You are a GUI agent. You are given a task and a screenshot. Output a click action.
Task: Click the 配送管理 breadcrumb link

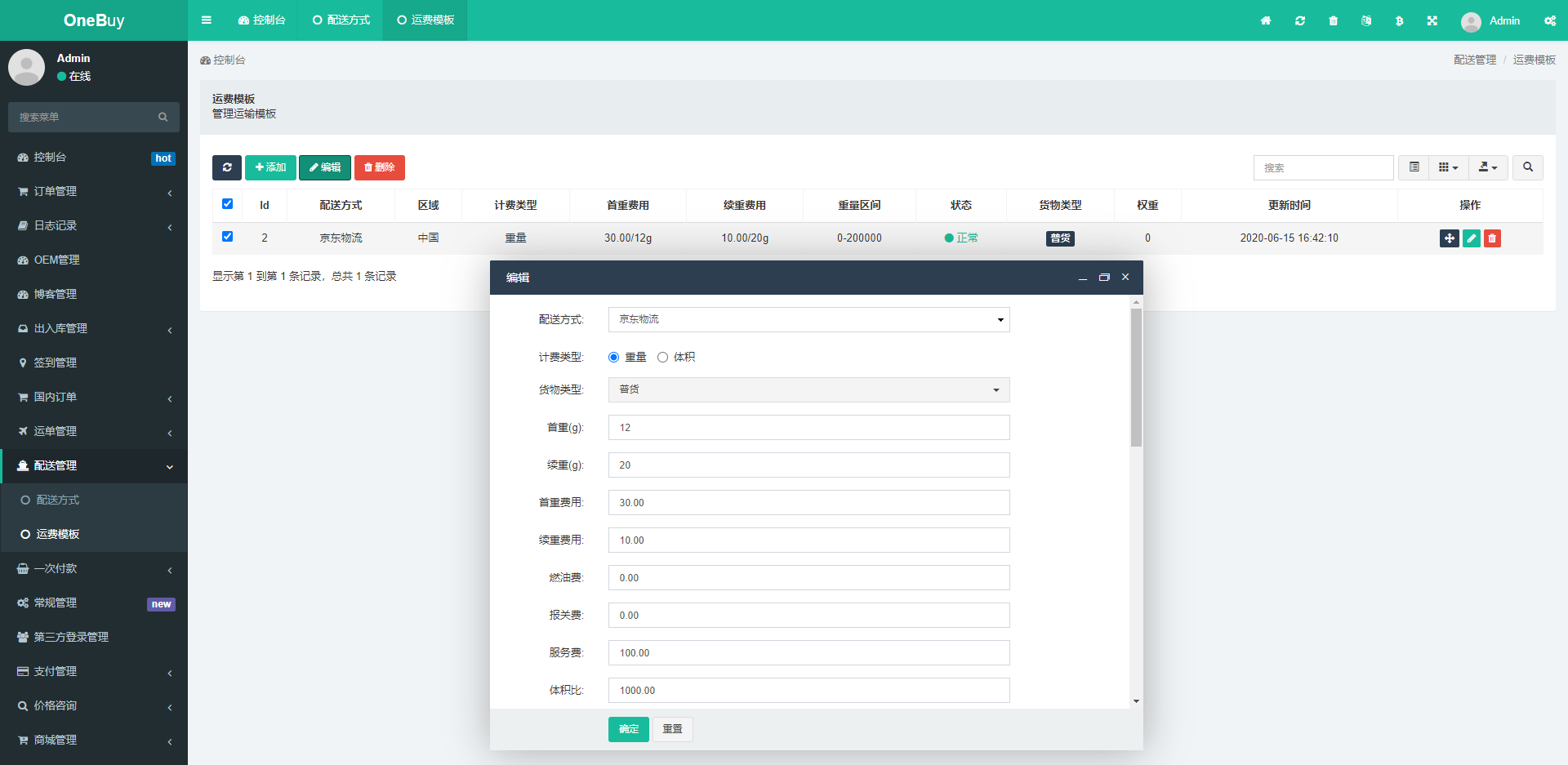pos(1475,60)
